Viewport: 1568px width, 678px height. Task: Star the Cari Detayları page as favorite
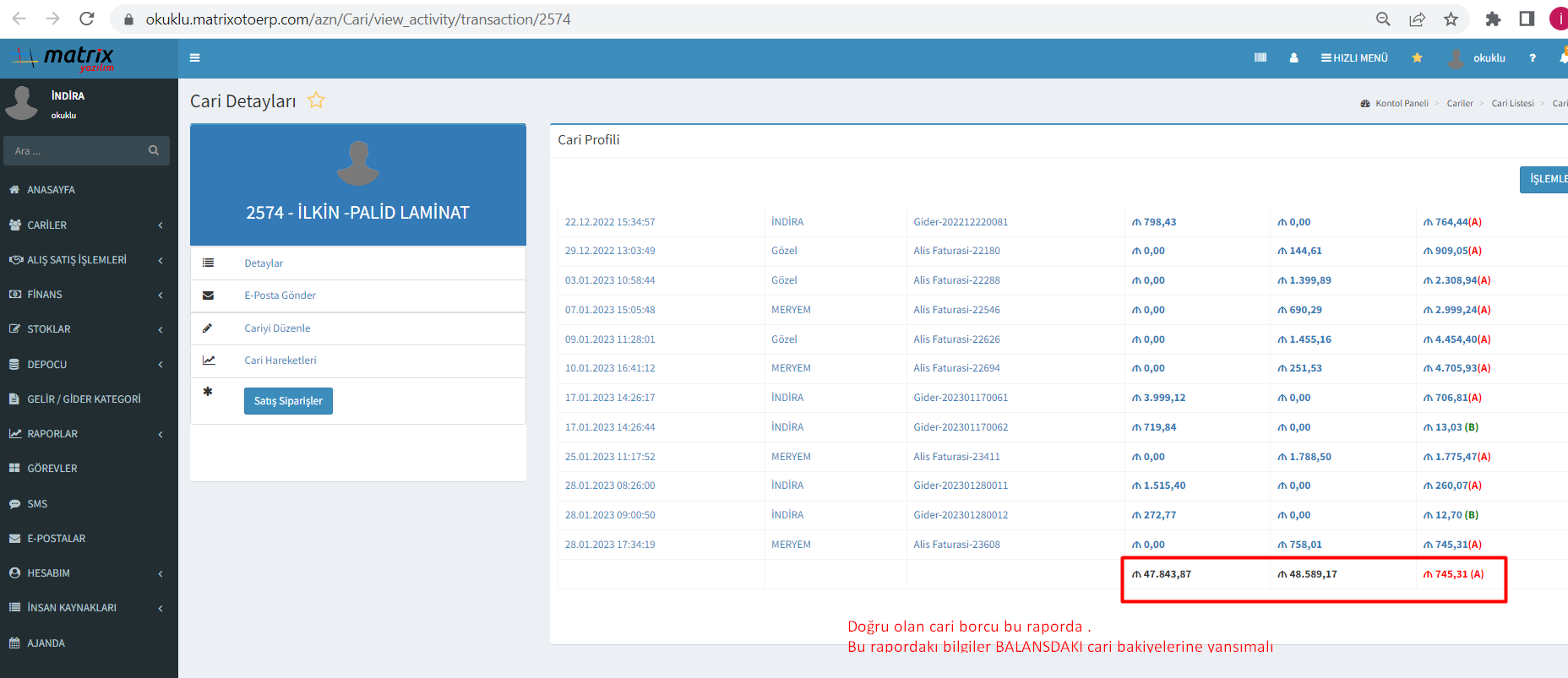click(316, 100)
